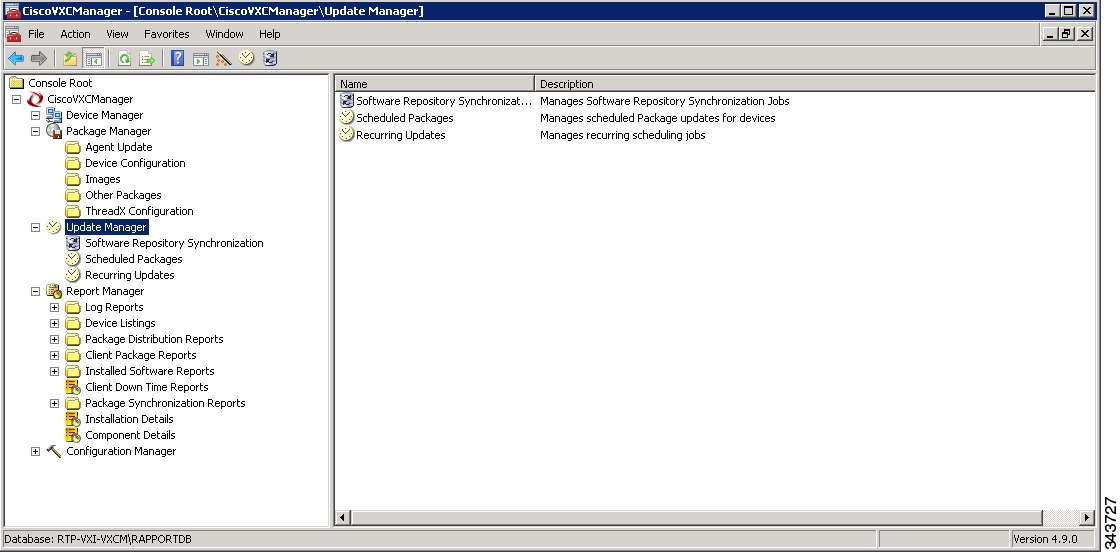Click the horizontal scrollbar right arrow
The width and height of the screenshot is (1120, 552).
click(1086, 517)
